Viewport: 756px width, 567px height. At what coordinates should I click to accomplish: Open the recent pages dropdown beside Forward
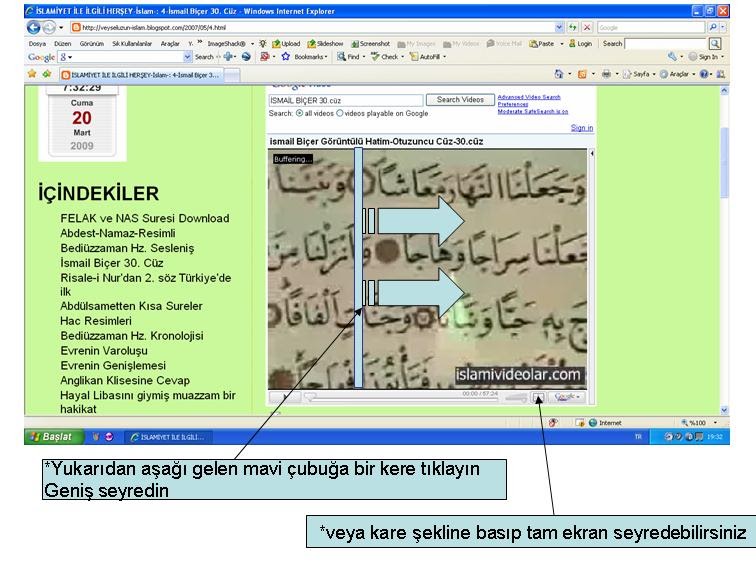point(61,27)
